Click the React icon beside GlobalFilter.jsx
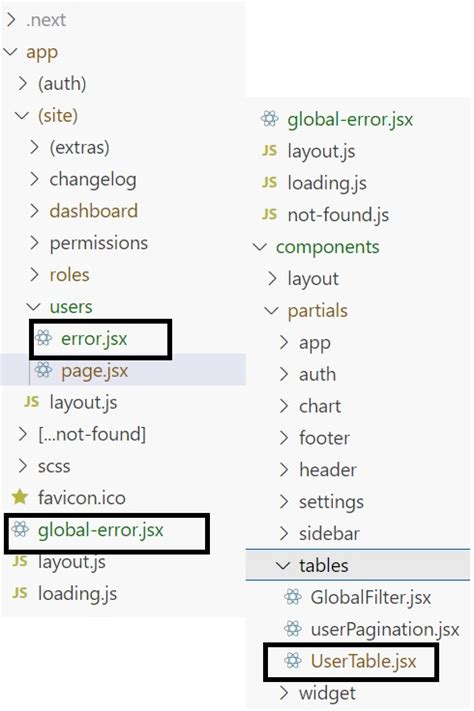 (293, 597)
